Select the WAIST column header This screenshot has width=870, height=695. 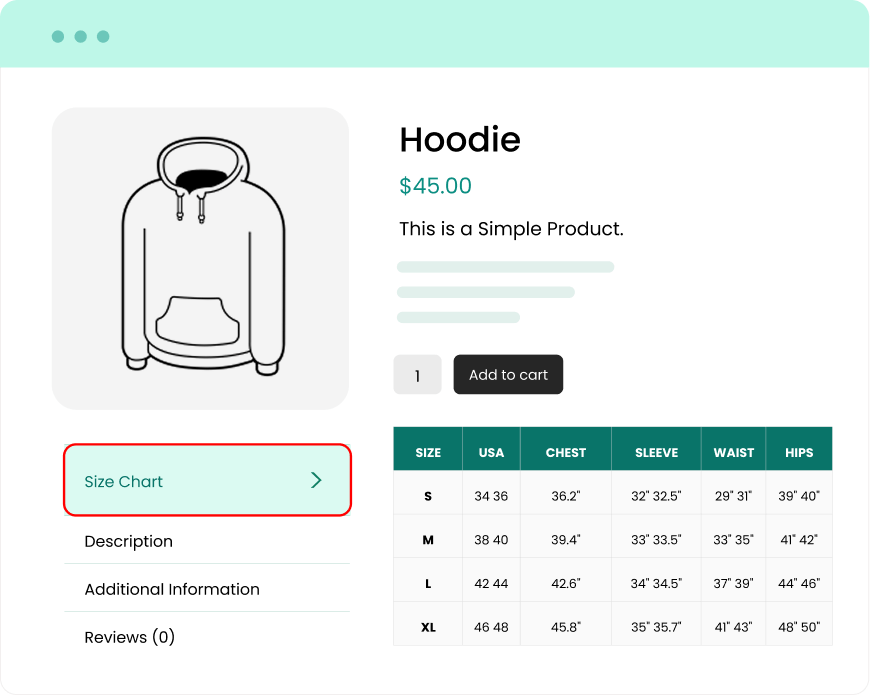click(734, 453)
